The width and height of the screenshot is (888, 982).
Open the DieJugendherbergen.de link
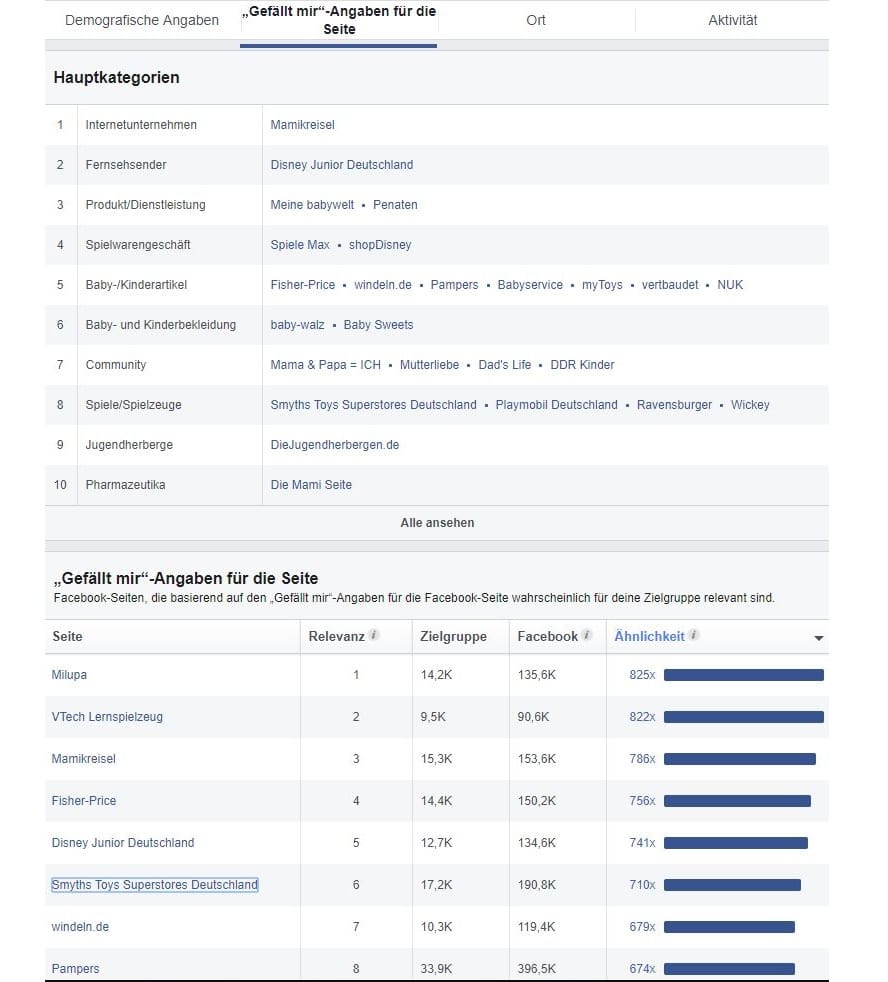[334, 445]
